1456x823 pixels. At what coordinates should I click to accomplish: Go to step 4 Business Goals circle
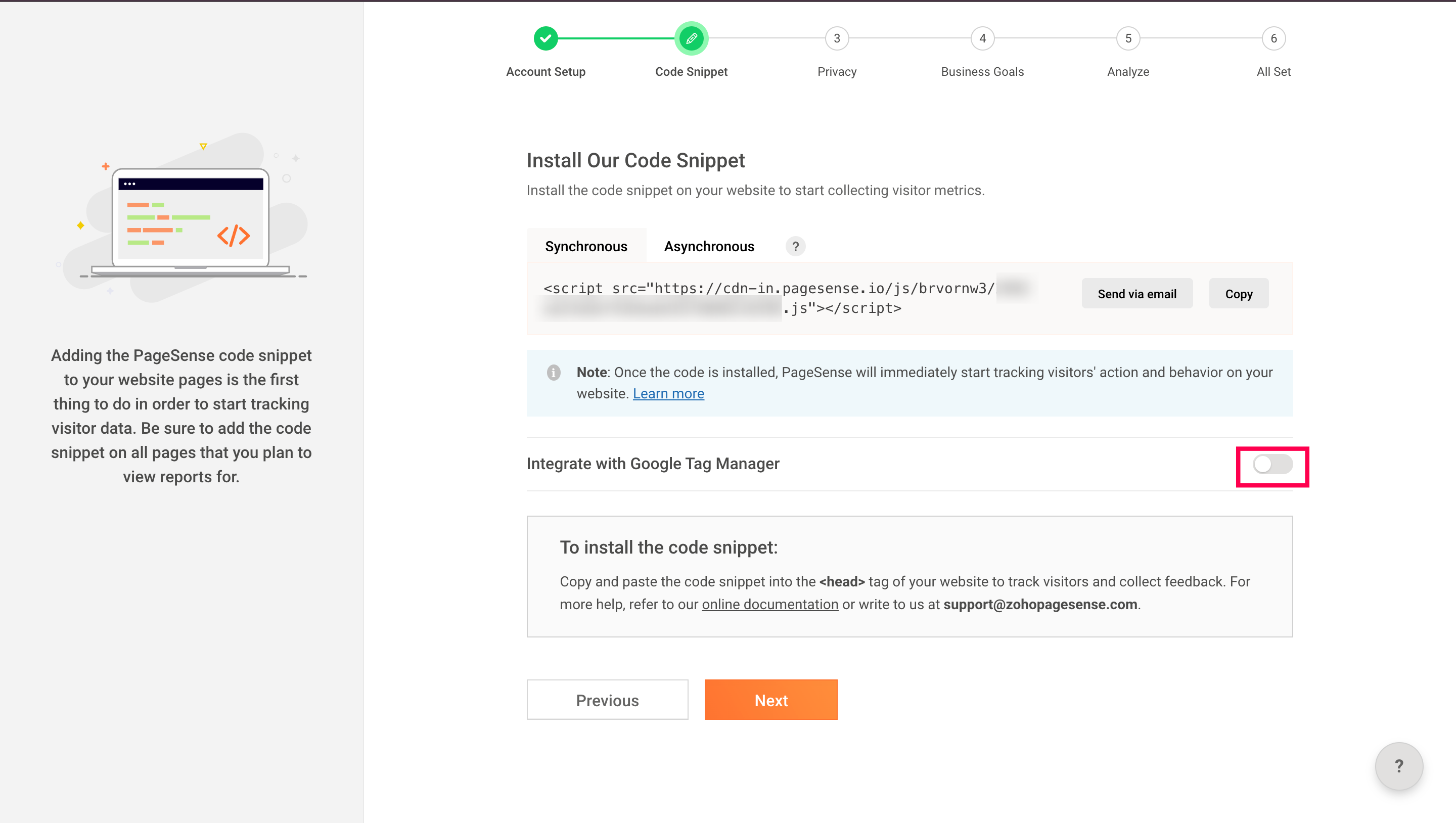click(x=982, y=38)
